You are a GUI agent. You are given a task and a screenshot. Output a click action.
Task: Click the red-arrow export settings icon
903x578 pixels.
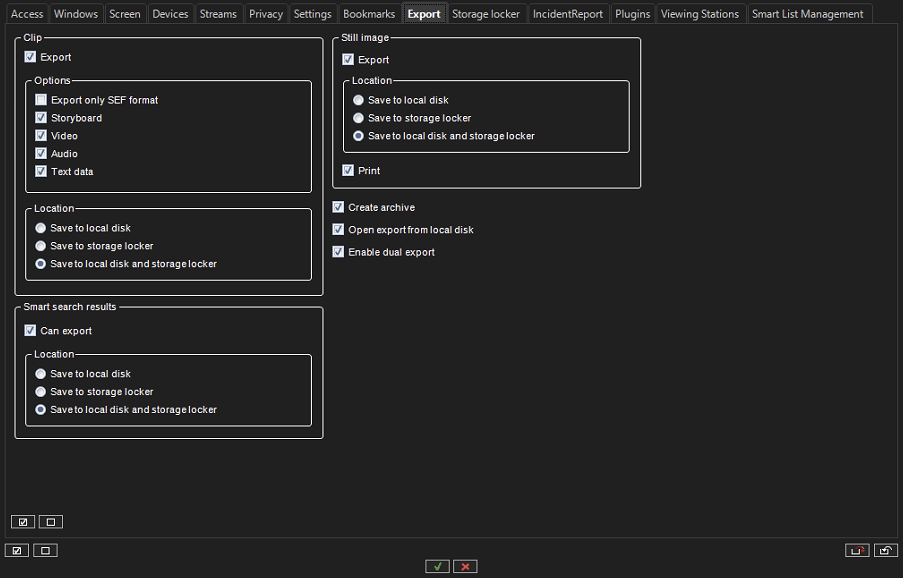857,550
